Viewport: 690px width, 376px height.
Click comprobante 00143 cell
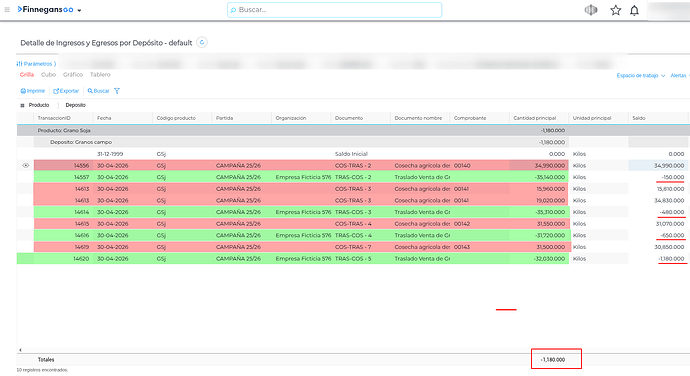(479, 247)
